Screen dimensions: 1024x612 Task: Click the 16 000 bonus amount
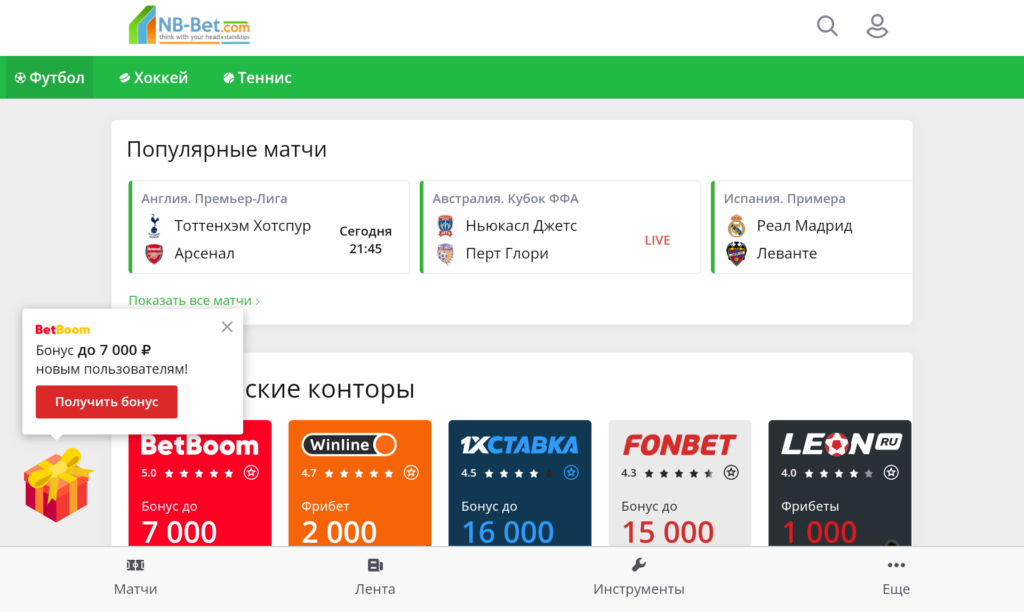[x=508, y=532]
